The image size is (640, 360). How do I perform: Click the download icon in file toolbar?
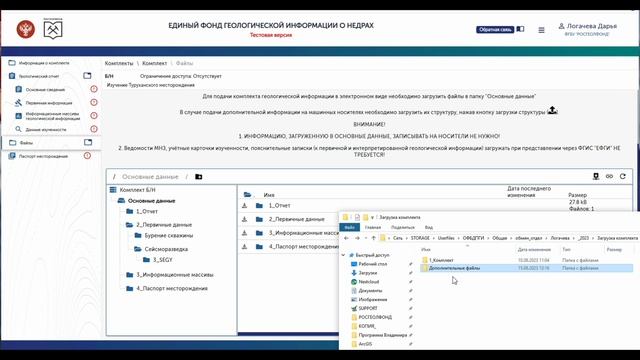tap(596, 176)
